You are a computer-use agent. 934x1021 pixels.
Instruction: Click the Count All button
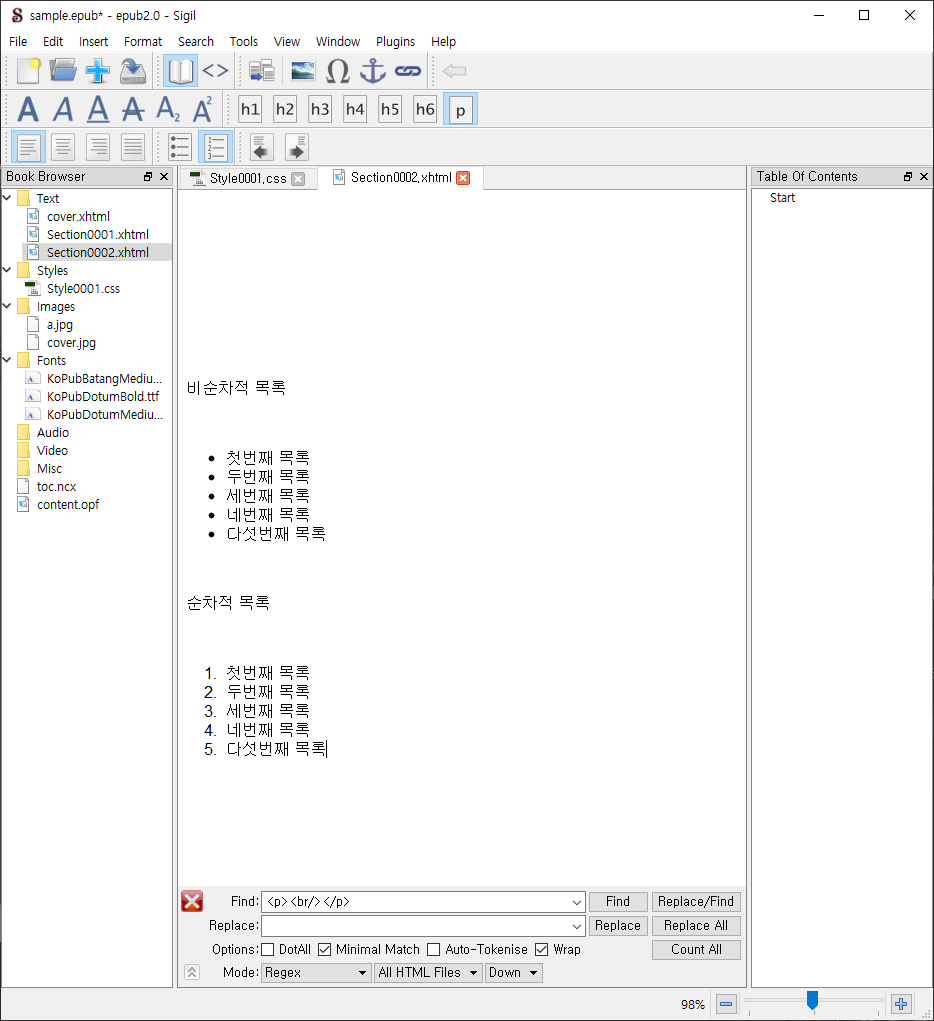[x=696, y=950]
